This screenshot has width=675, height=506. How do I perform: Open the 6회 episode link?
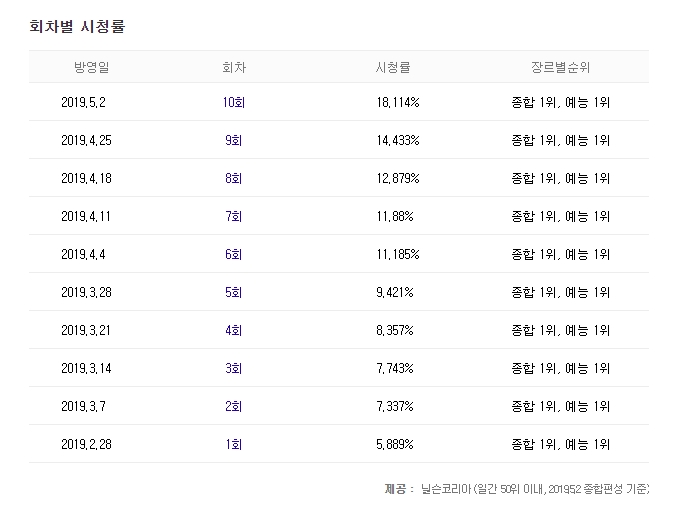234,255
